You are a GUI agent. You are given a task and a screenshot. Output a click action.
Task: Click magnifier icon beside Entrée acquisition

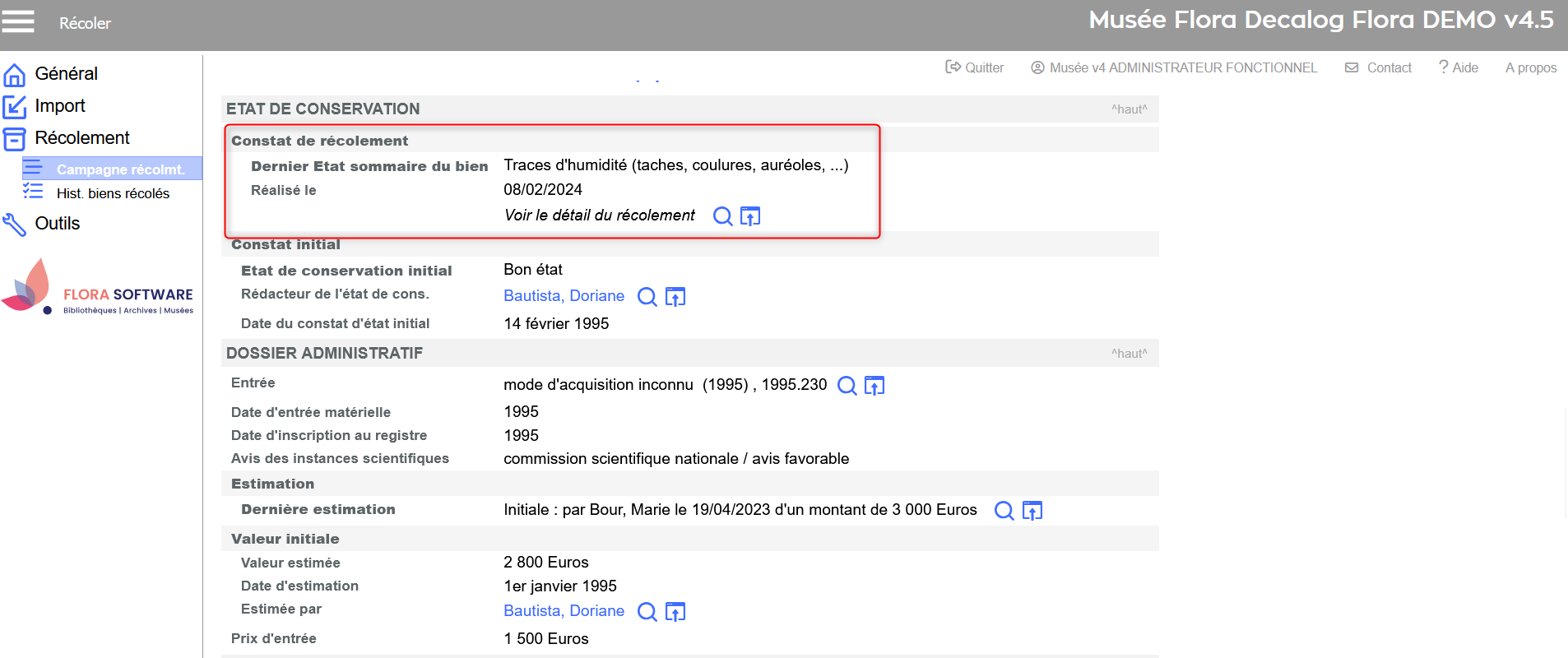pos(847,386)
